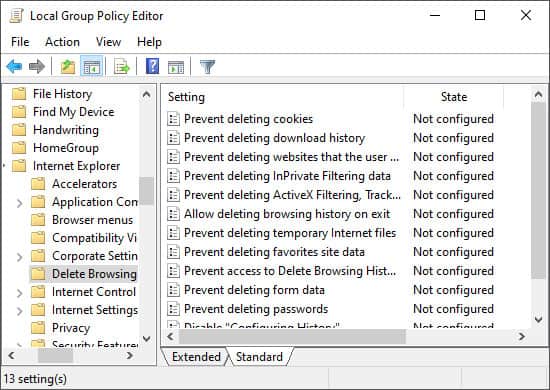This screenshot has width=550, height=390.
Task: Open the File menu
Action: click(x=20, y=42)
